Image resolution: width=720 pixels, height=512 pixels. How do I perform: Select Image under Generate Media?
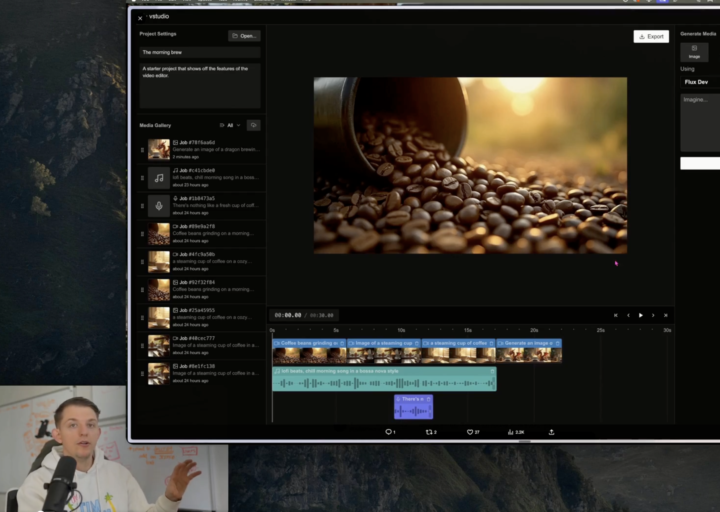tap(694, 51)
